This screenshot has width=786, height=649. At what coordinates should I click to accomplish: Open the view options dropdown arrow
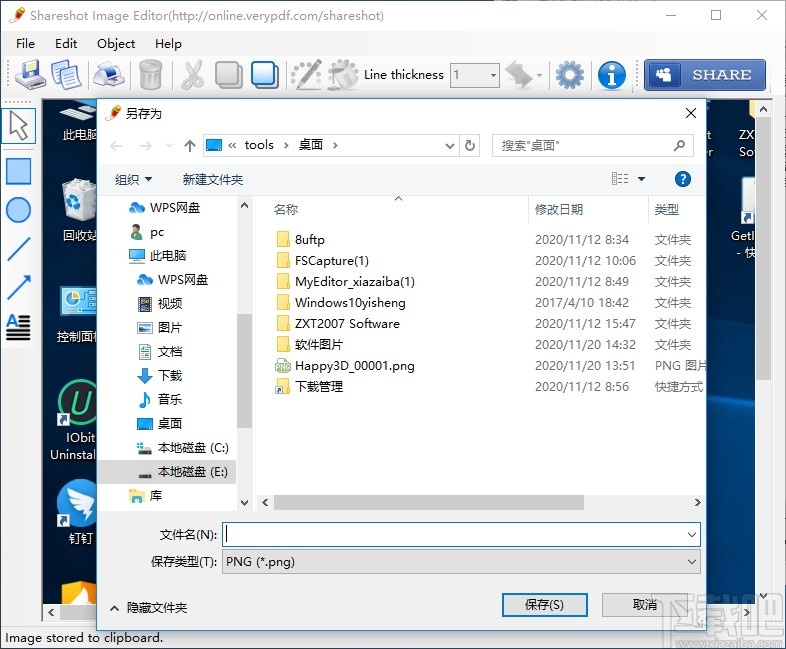coord(641,179)
